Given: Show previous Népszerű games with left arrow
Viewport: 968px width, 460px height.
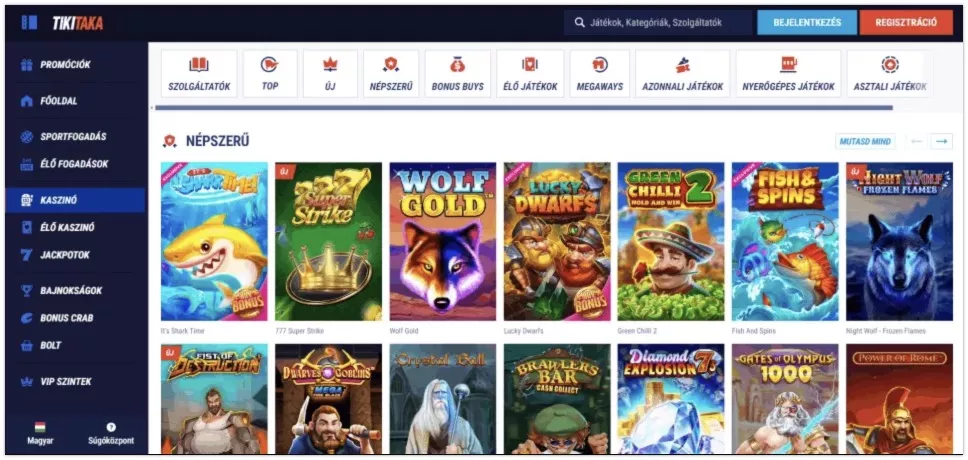Looking at the screenshot, I should click(916, 141).
